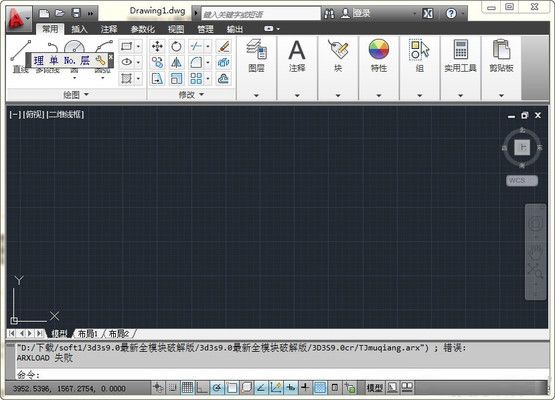This screenshot has width=555, height=400.
Task: Select the Offset tool
Action: point(224,79)
